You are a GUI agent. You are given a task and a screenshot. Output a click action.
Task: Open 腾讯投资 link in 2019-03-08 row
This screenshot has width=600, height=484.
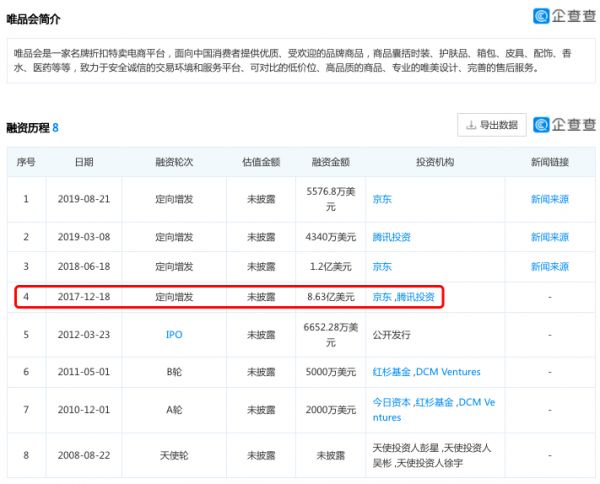click(391, 237)
